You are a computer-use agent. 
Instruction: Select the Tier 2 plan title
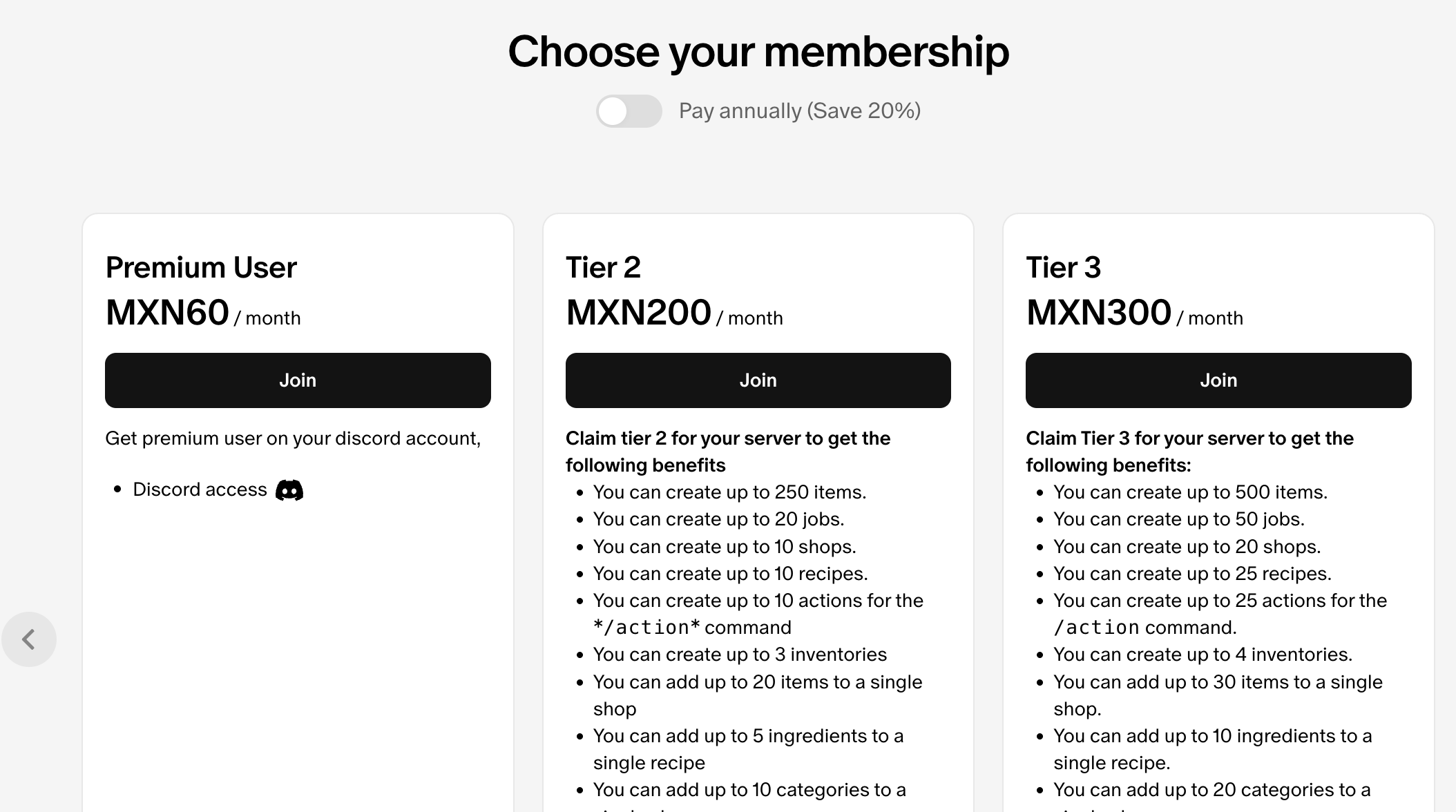(603, 268)
